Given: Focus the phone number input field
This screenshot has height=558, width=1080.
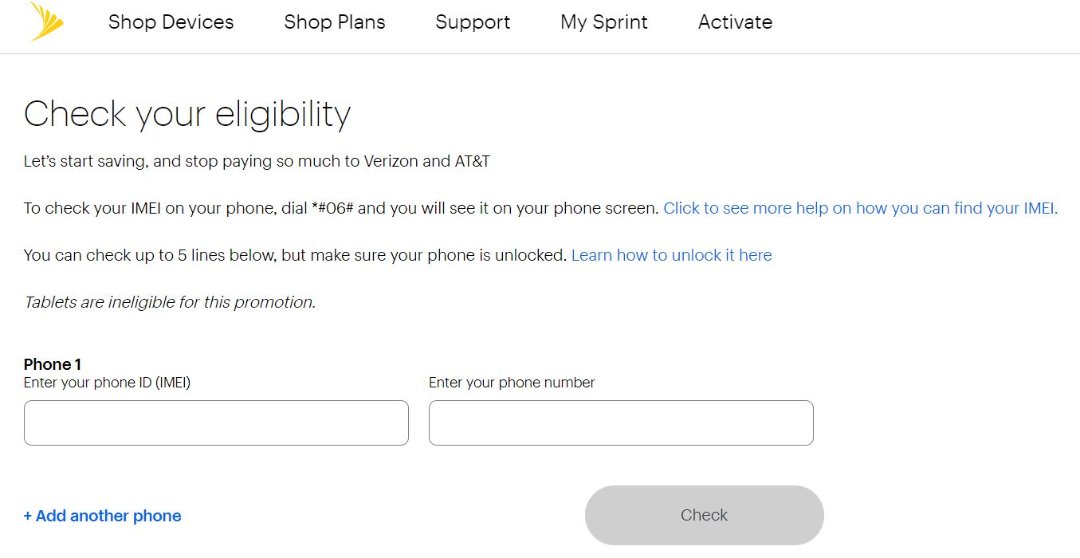Looking at the screenshot, I should pyautogui.click(x=621, y=423).
